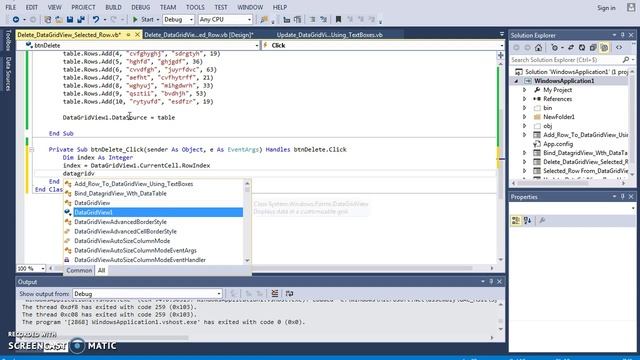This screenshot has width=640, height=360.
Task: Pin the active Delete_DataGridView_Selected_Row.vb tab
Action: 128,35
